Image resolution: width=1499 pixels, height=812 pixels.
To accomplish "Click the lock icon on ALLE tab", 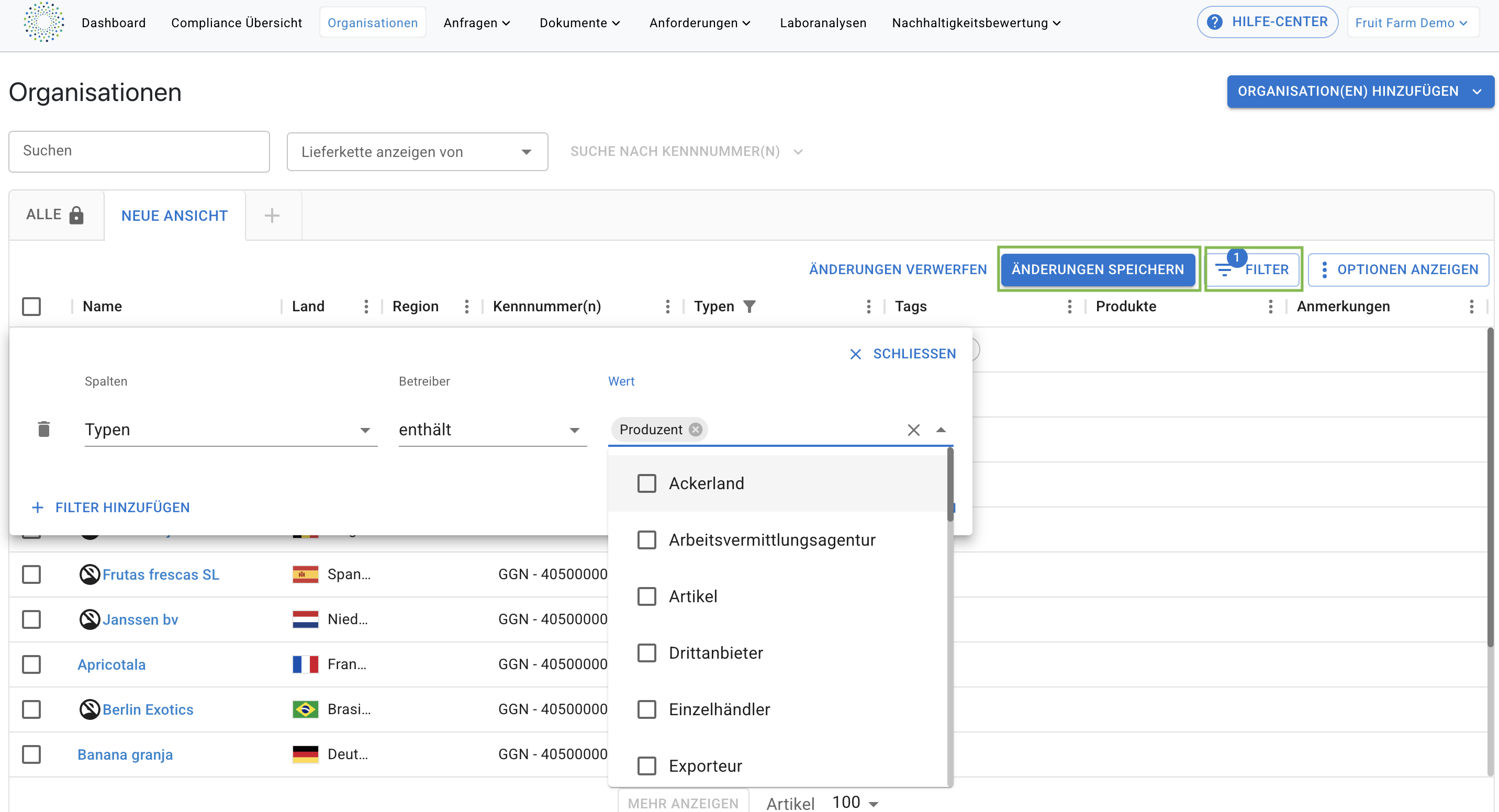I will click(x=76, y=215).
